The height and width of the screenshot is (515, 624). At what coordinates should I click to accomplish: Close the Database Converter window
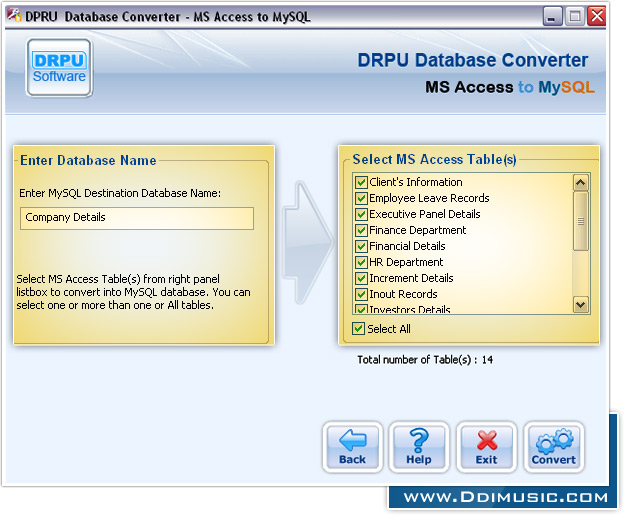(x=596, y=16)
